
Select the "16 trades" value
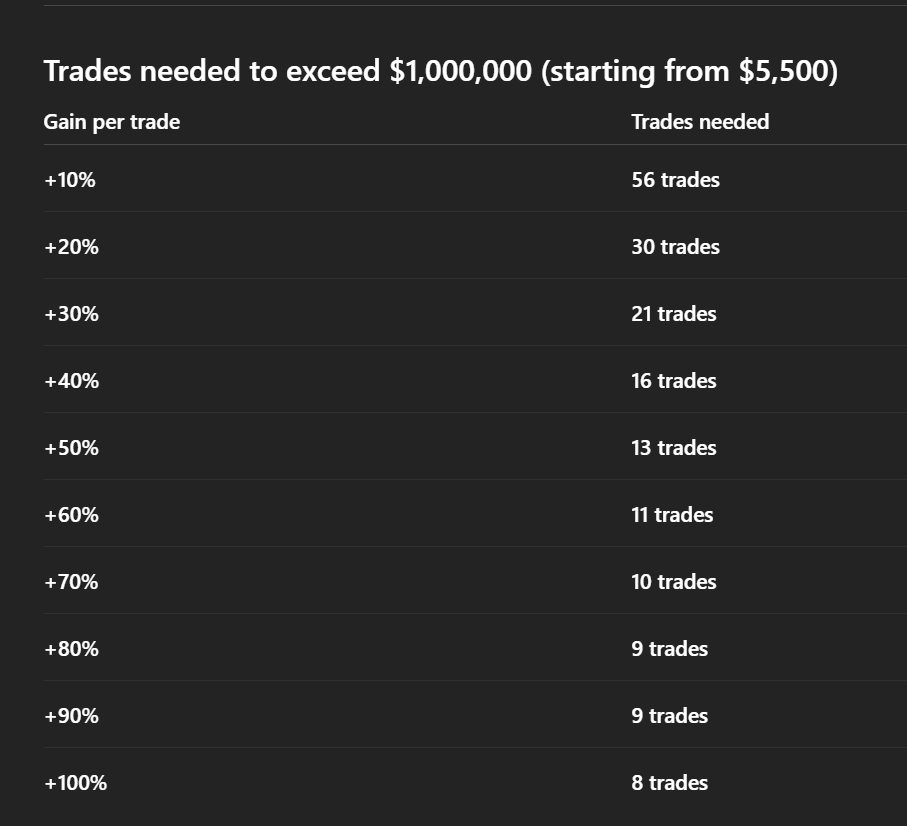[x=674, y=381]
